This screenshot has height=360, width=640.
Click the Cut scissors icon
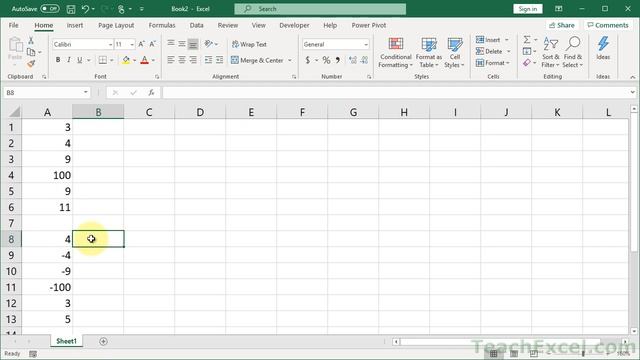[31, 41]
